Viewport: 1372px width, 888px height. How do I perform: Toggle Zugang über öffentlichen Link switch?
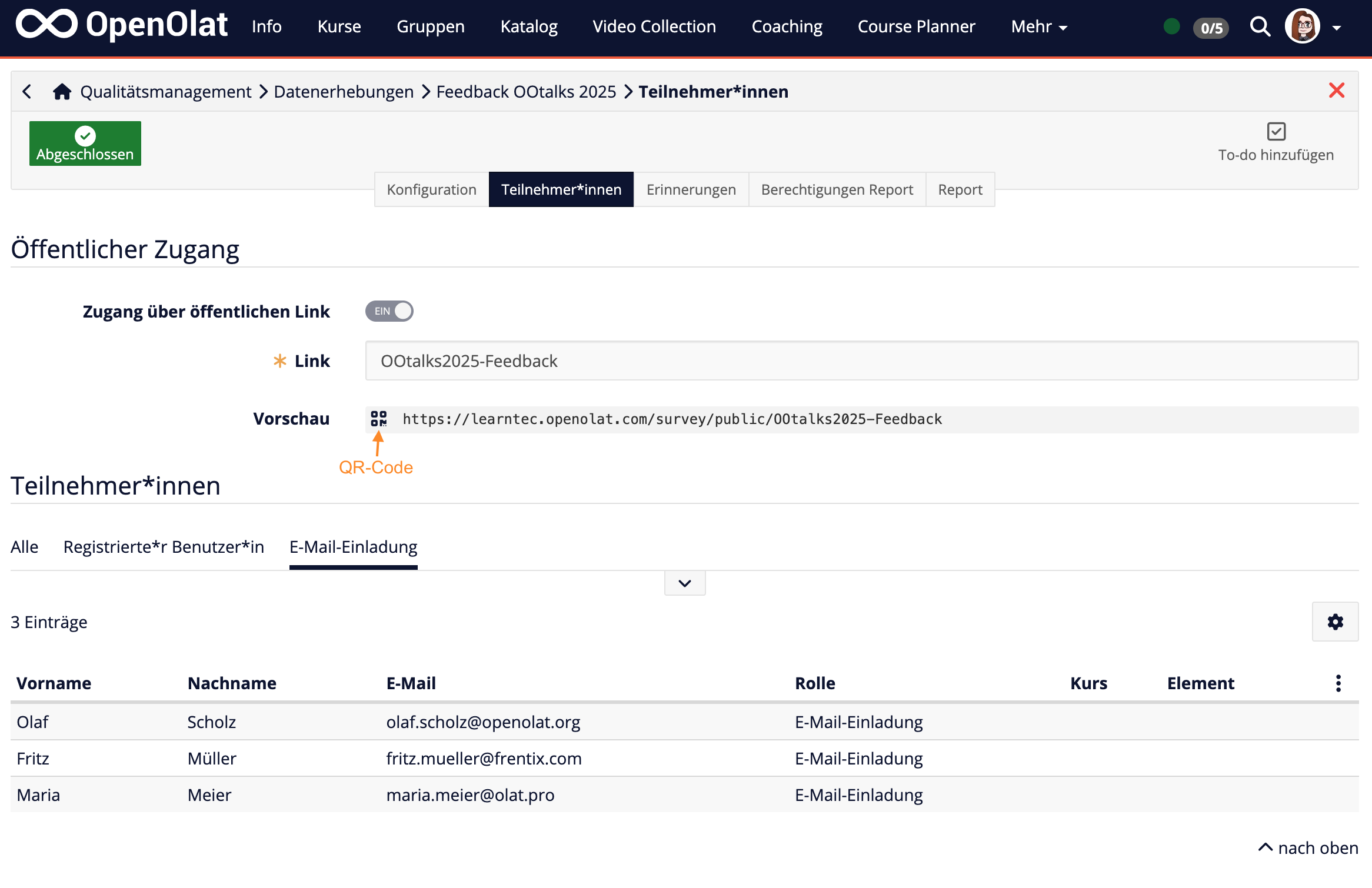pyautogui.click(x=389, y=311)
